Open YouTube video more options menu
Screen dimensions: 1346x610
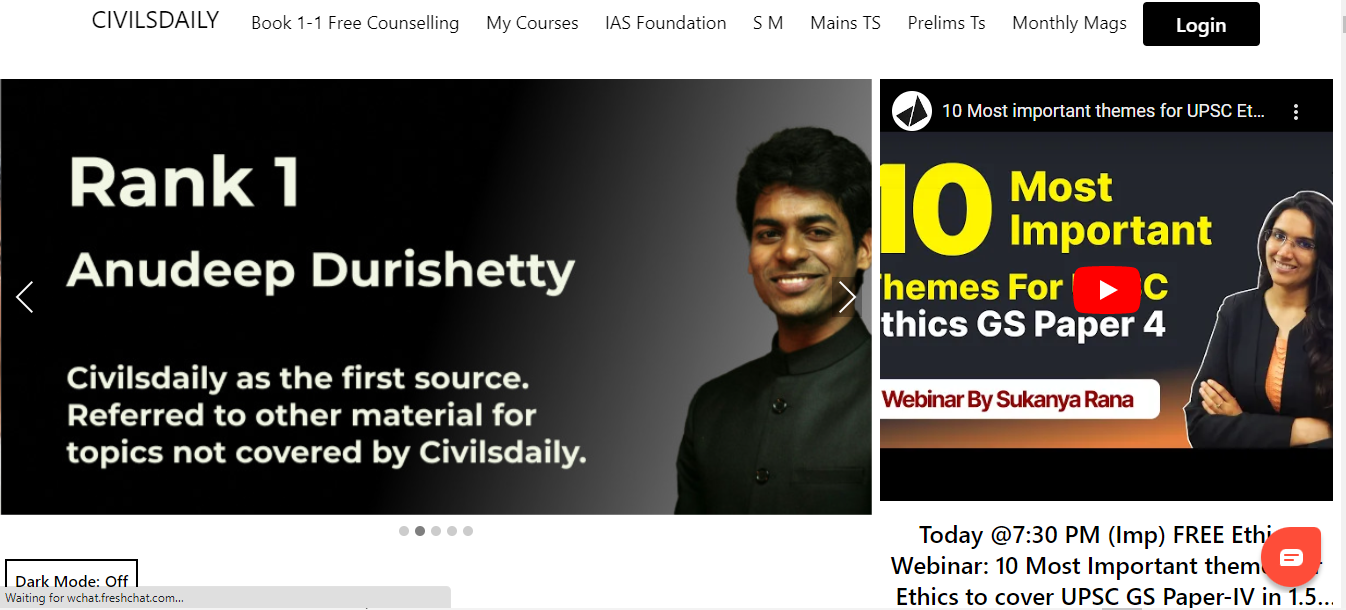tap(1296, 112)
